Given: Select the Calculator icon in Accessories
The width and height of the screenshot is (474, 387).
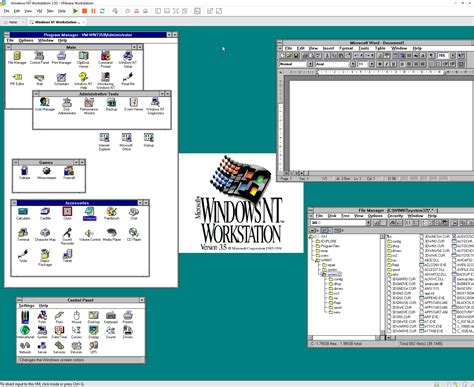Looking at the screenshot, I should (x=23, y=213).
